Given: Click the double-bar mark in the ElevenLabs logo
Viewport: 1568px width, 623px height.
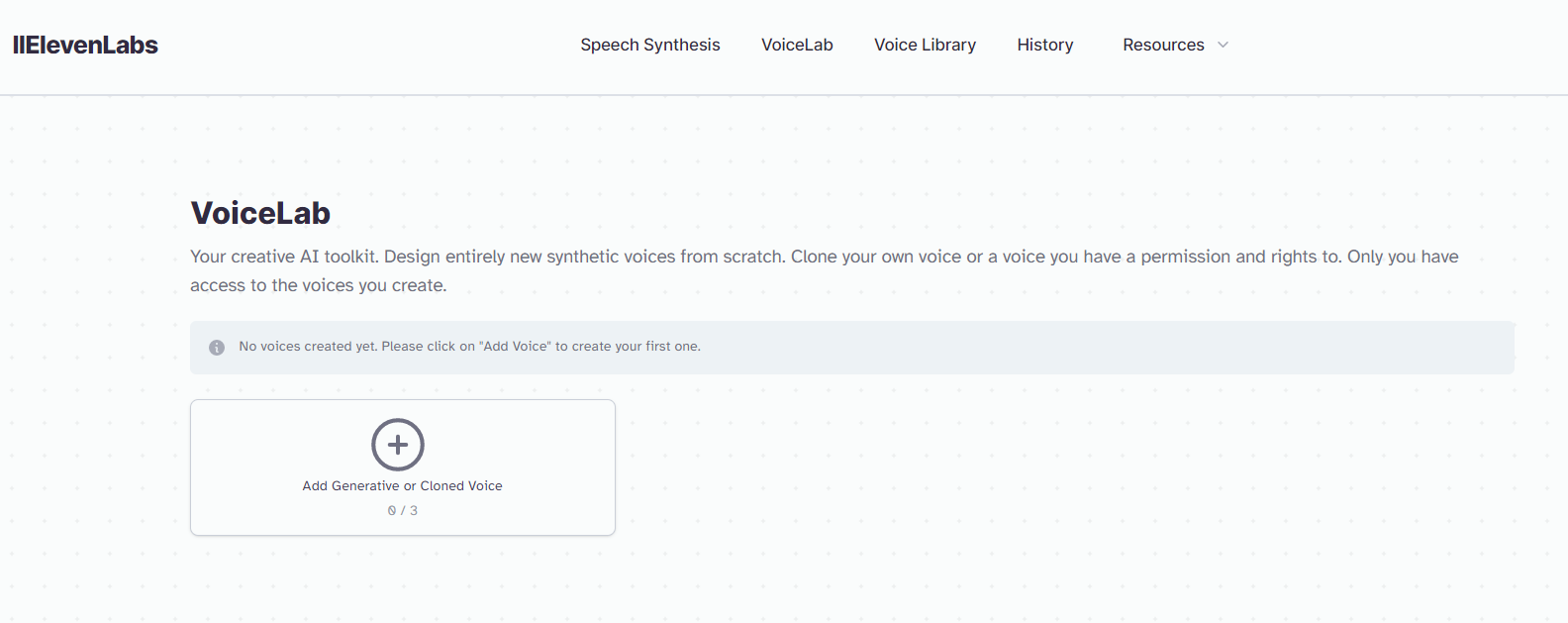Looking at the screenshot, I should click(18, 45).
